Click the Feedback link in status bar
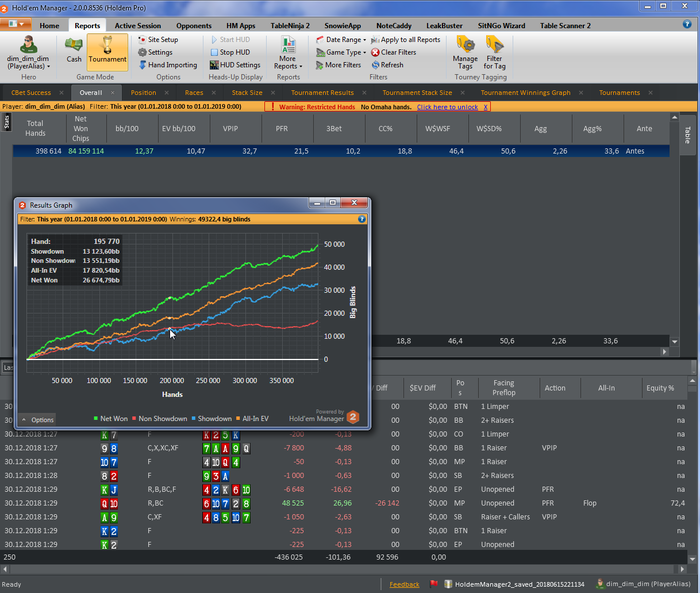 click(404, 584)
